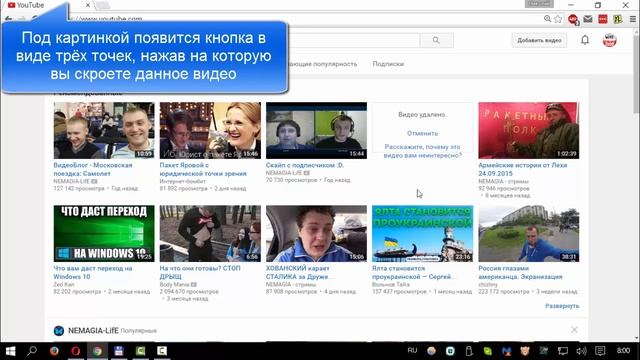
Task: Open Zed Kan channel link
Action: (x=64, y=284)
